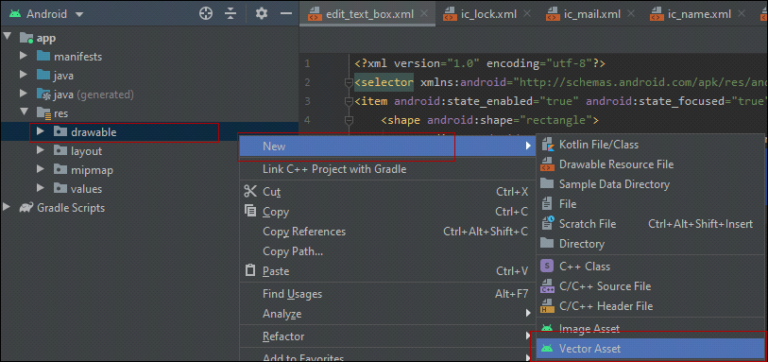768x362 pixels.
Task: Close the edit_text_box.xml tab
Action: tap(425, 14)
